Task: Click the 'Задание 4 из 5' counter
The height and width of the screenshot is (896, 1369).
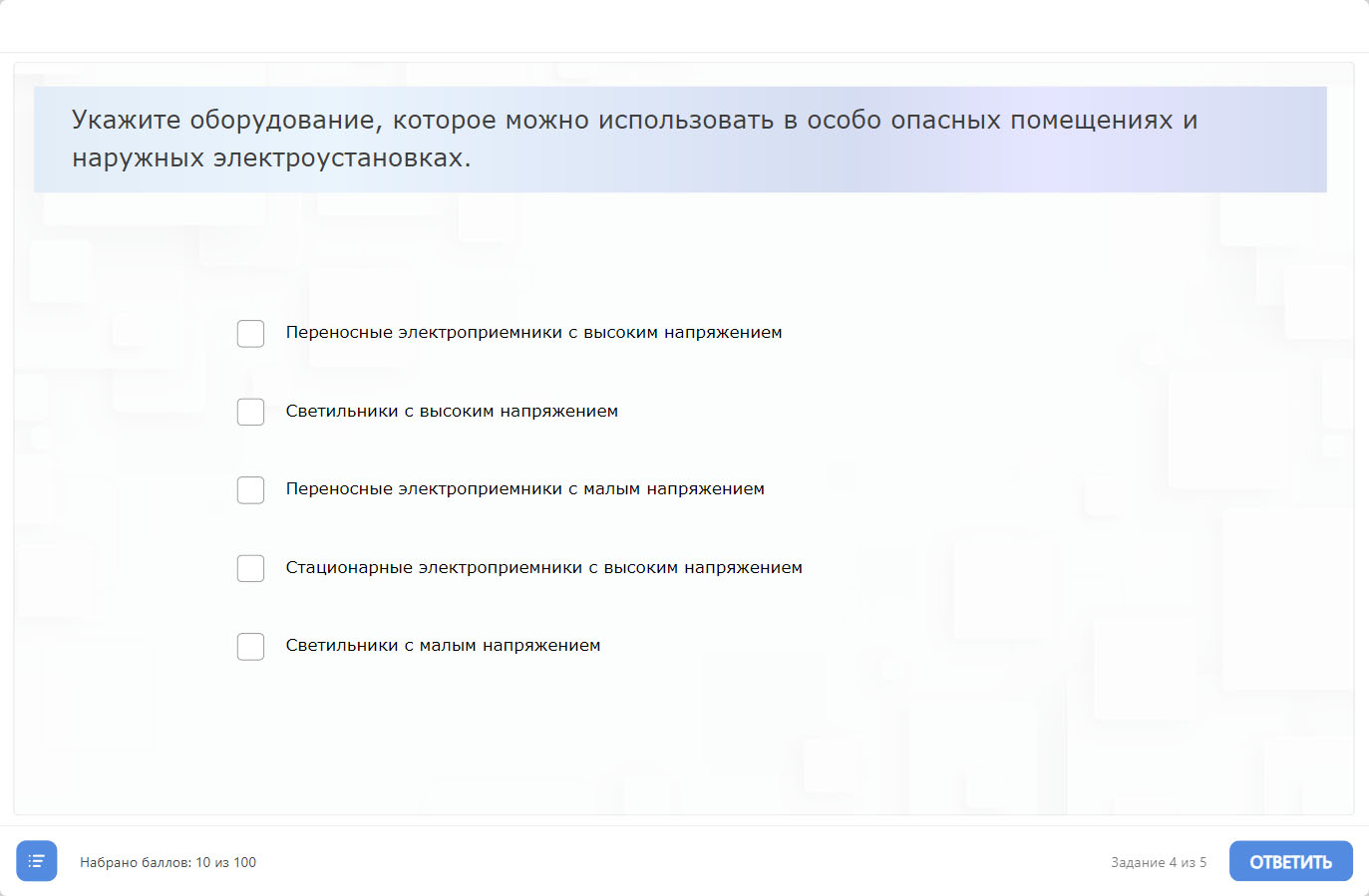Action: point(1158,863)
